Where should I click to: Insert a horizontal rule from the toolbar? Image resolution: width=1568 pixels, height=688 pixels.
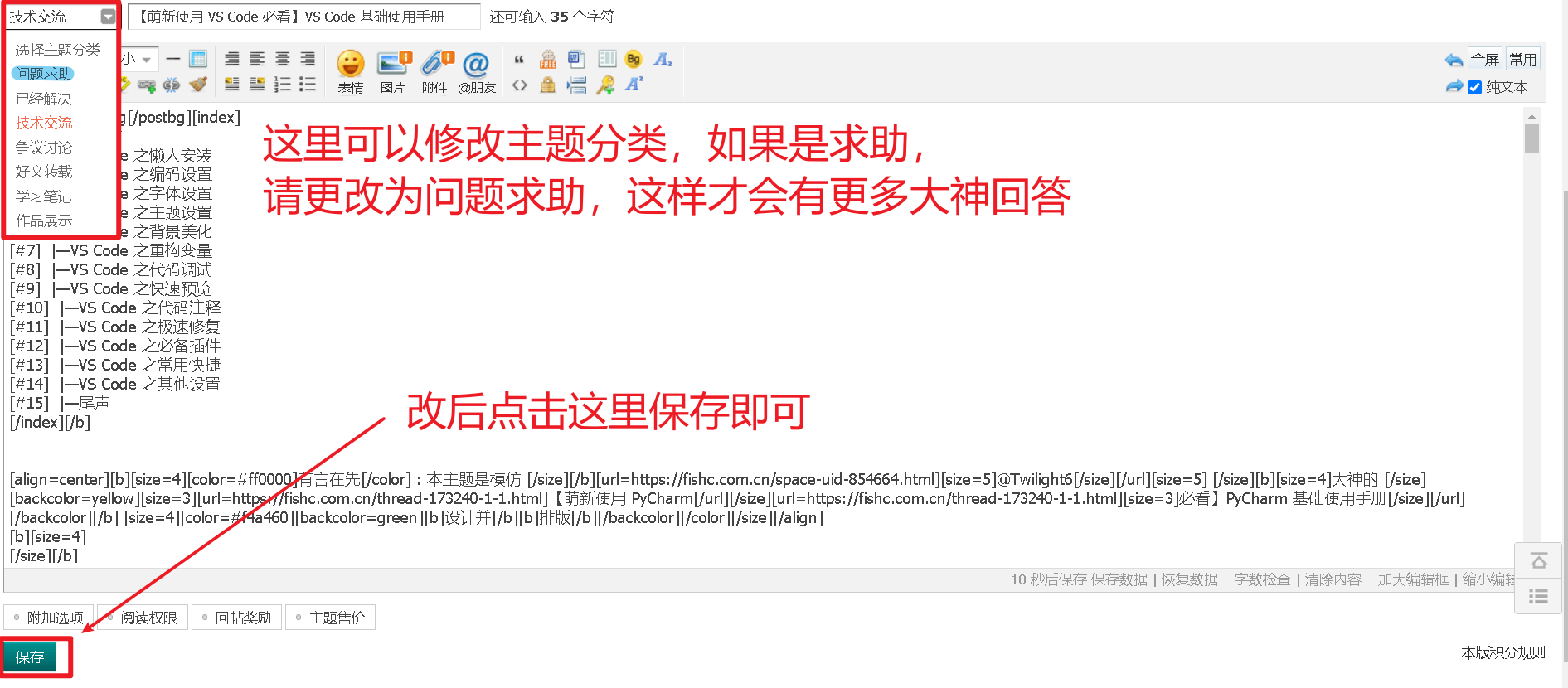(173, 59)
